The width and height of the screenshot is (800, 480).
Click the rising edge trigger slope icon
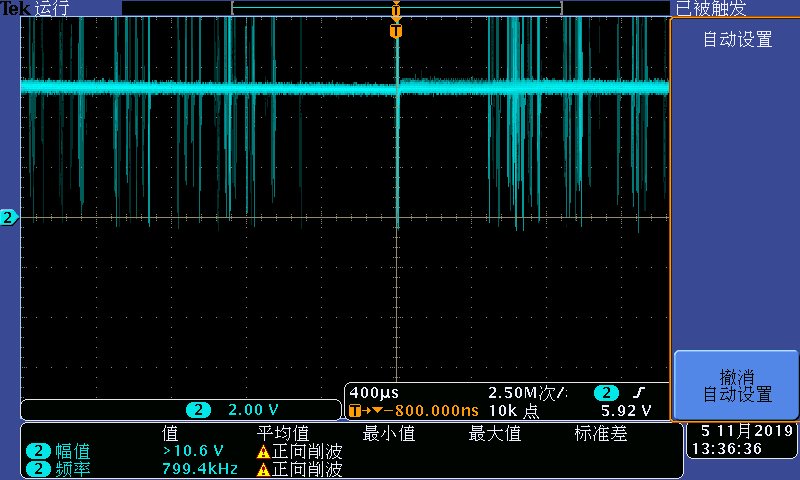point(639,392)
